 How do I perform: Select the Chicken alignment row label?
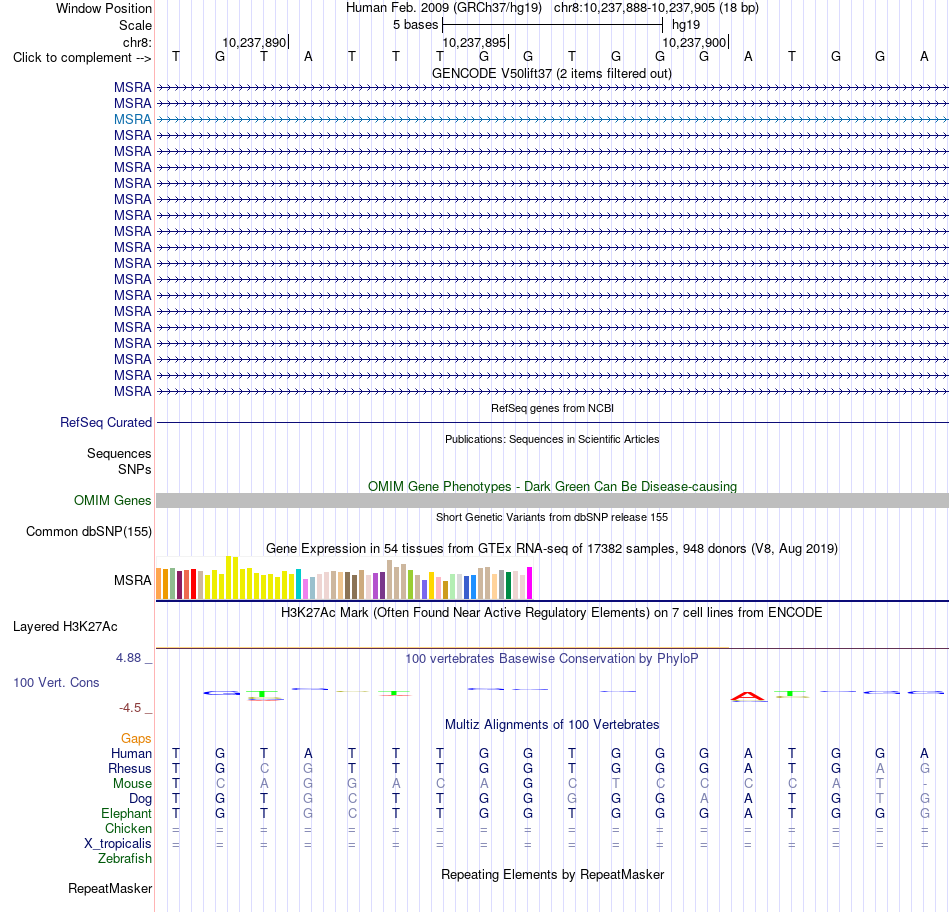128,828
